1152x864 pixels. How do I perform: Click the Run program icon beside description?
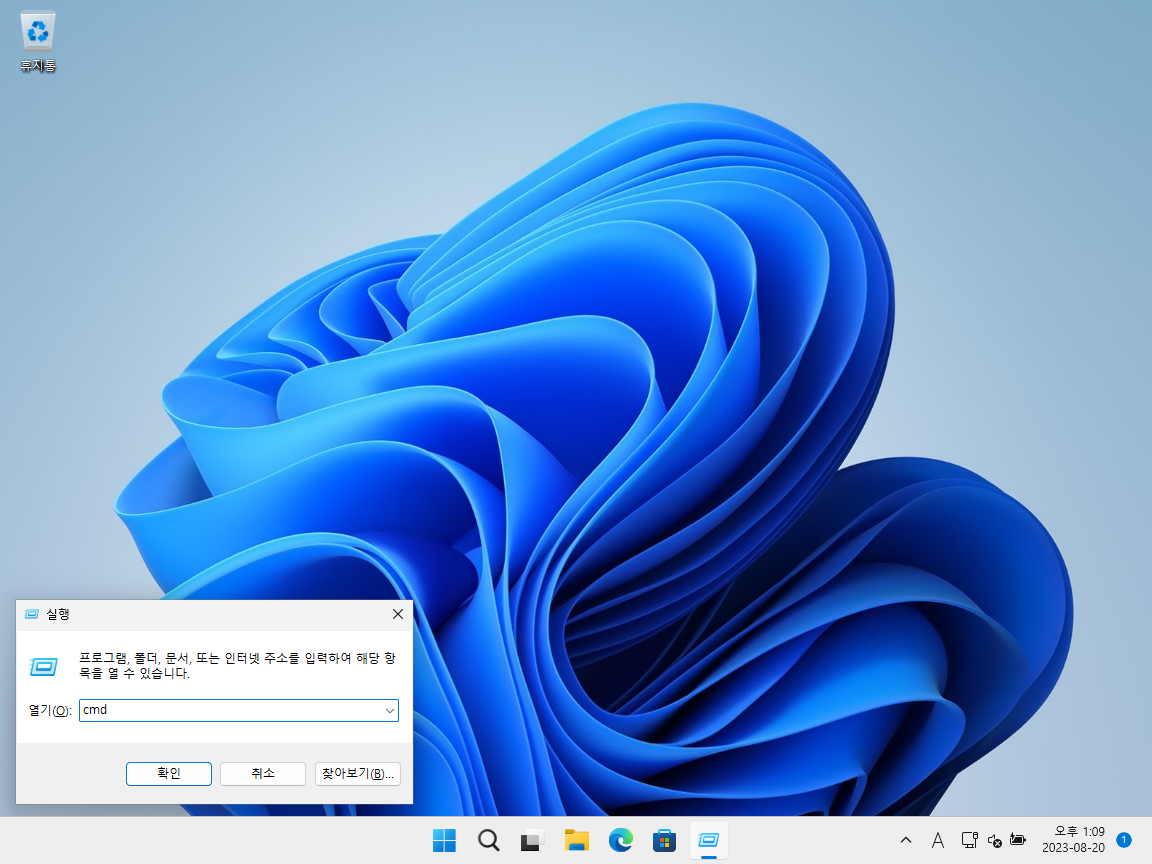point(43,666)
